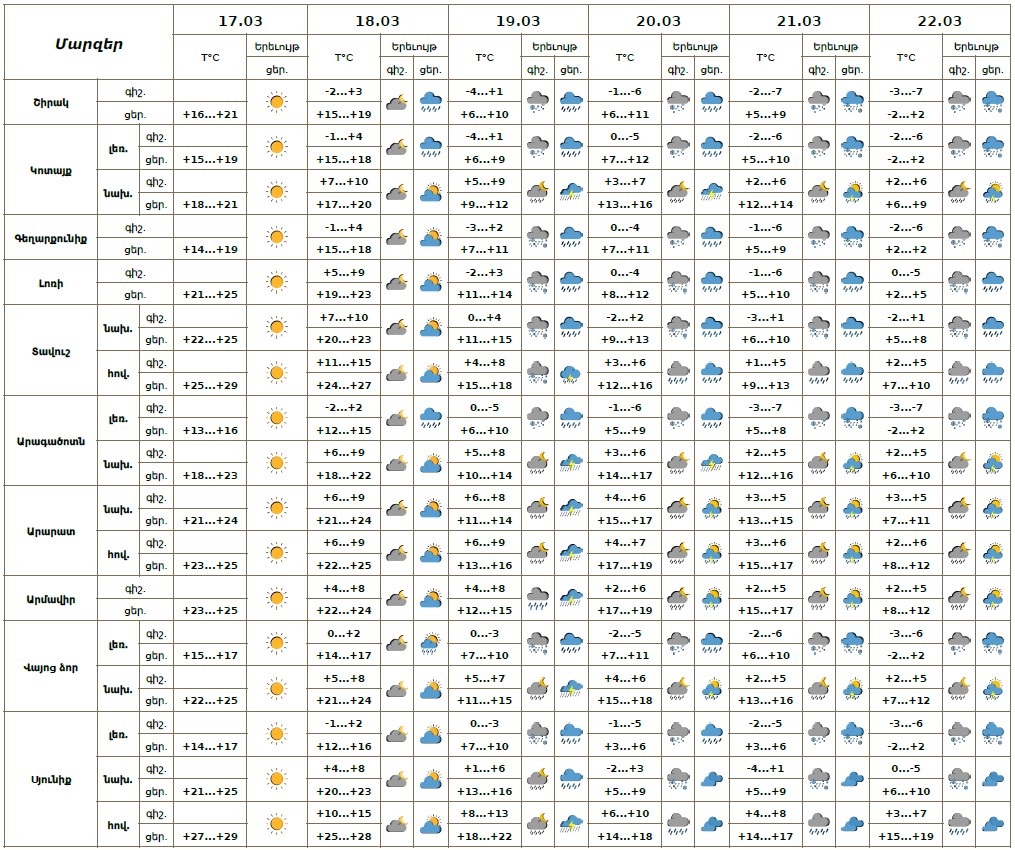Click Սյունիք հով. sun icon for 17.03
Image resolution: width=1015 pixels, height=850 pixels.
click(276, 824)
